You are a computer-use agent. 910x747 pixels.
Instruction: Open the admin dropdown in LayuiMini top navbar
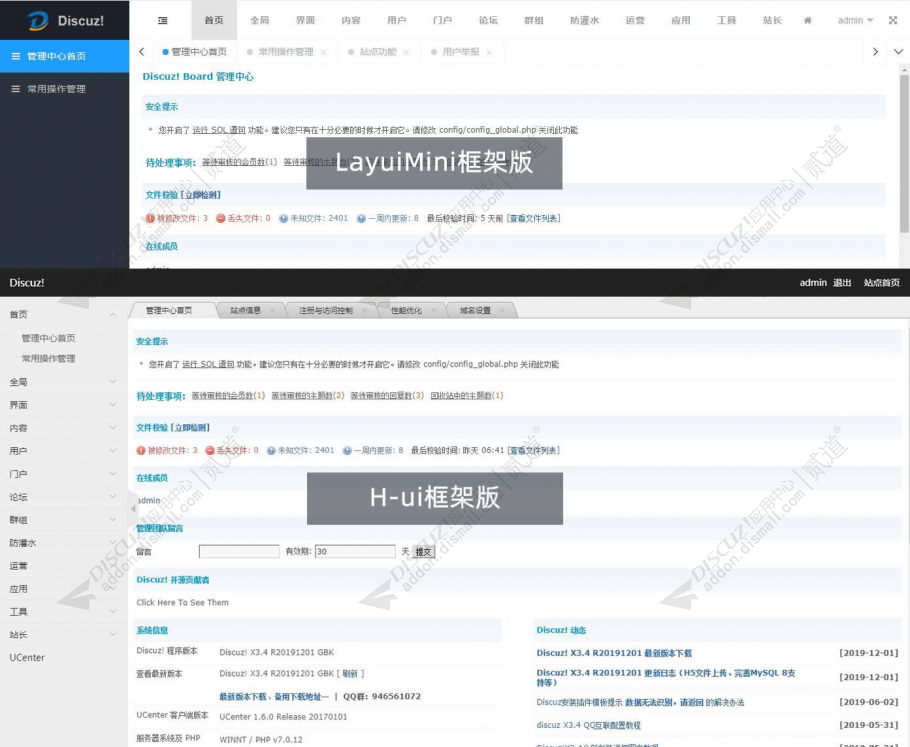tap(855, 20)
